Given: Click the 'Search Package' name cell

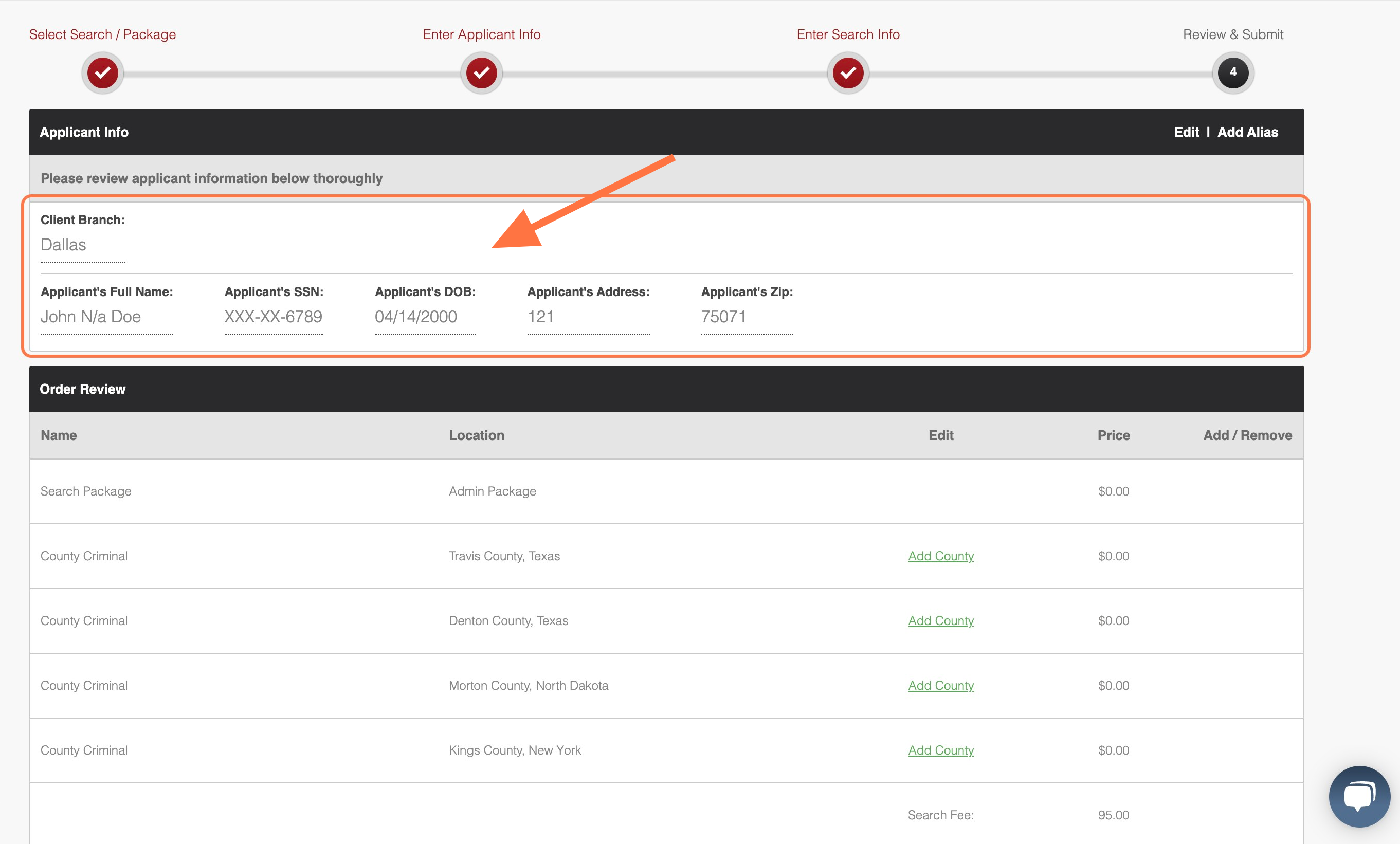Looking at the screenshot, I should [x=86, y=491].
